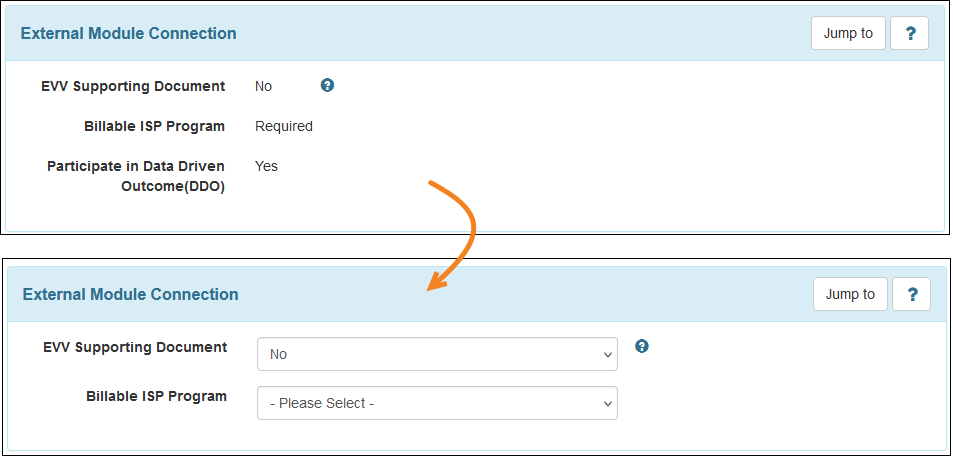Viewport: 953px width, 460px height.
Task: Click the lower panel's "EVV Supporting Document" label
Action: (x=135, y=347)
